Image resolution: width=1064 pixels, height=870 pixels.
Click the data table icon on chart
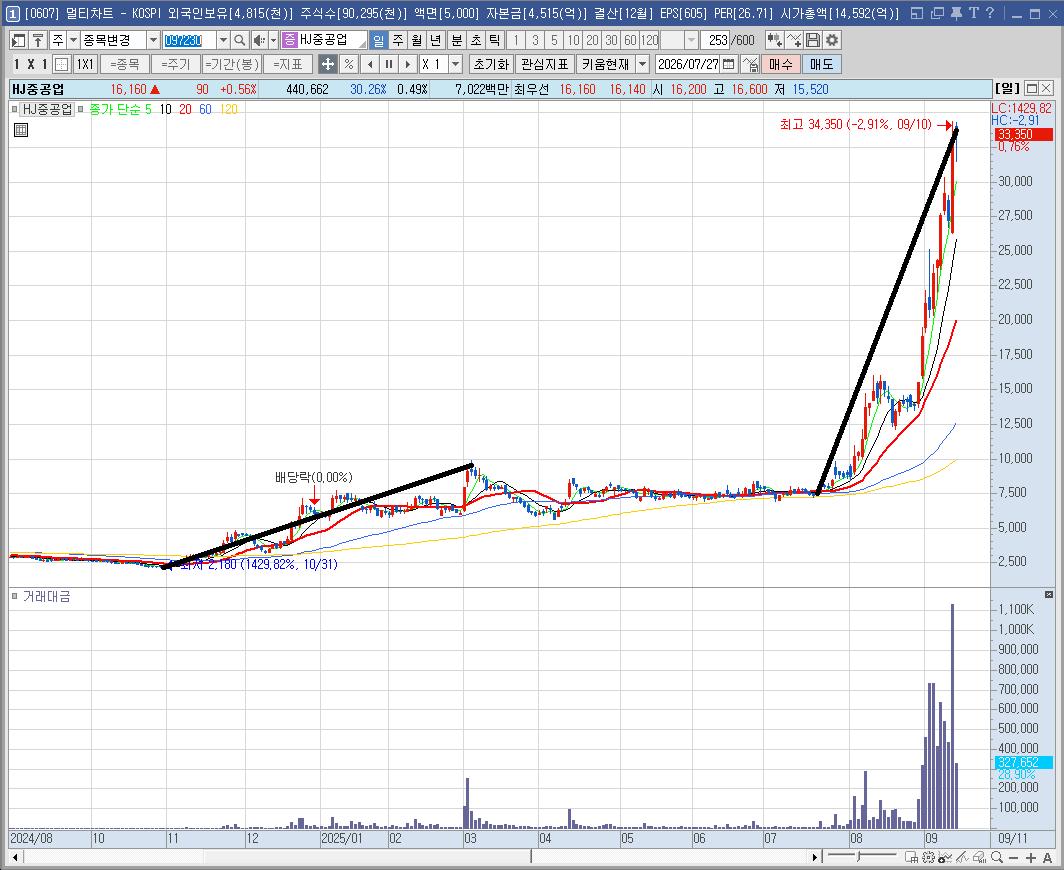click(x=21, y=130)
